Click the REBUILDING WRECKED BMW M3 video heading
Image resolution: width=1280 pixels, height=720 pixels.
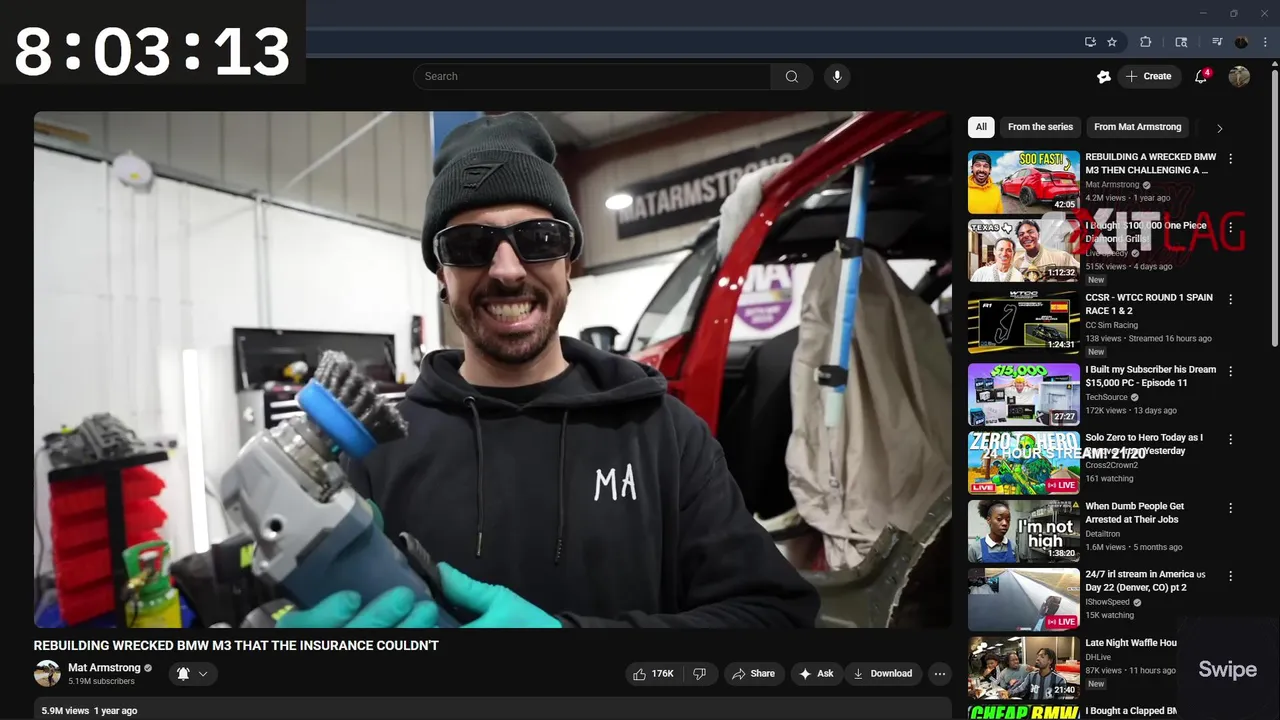(x=236, y=646)
